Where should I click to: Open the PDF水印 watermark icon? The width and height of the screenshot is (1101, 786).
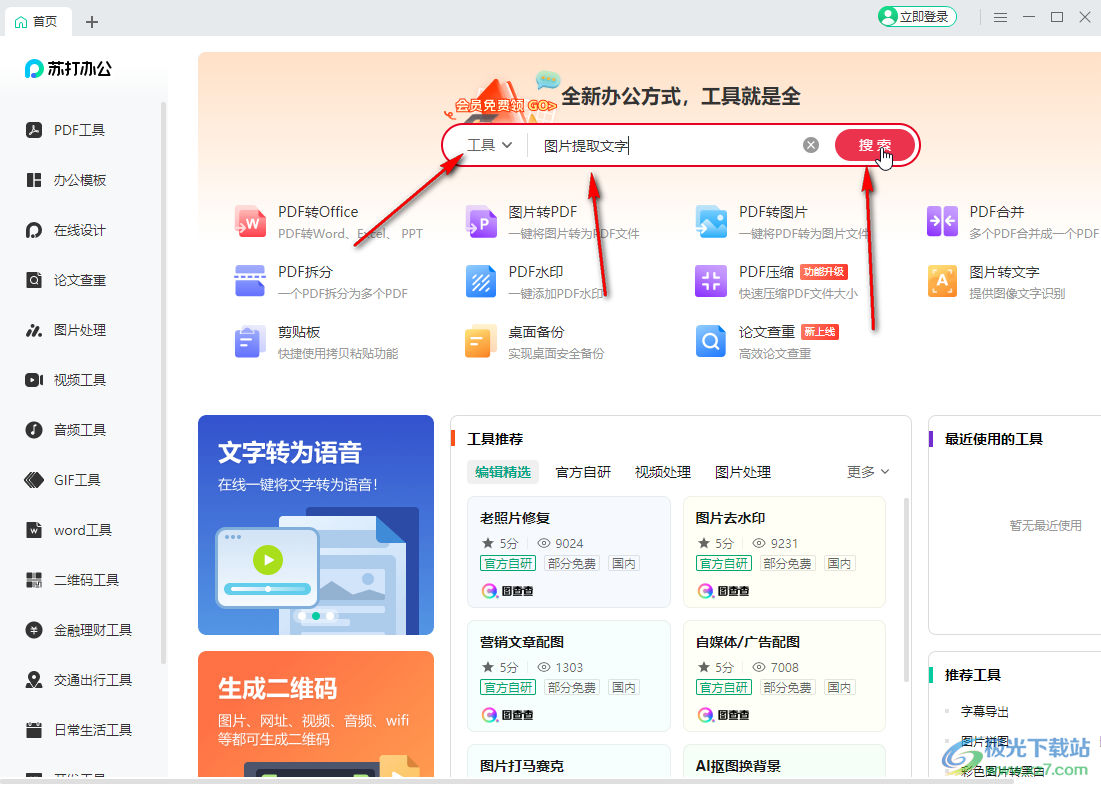pyautogui.click(x=481, y=281)
